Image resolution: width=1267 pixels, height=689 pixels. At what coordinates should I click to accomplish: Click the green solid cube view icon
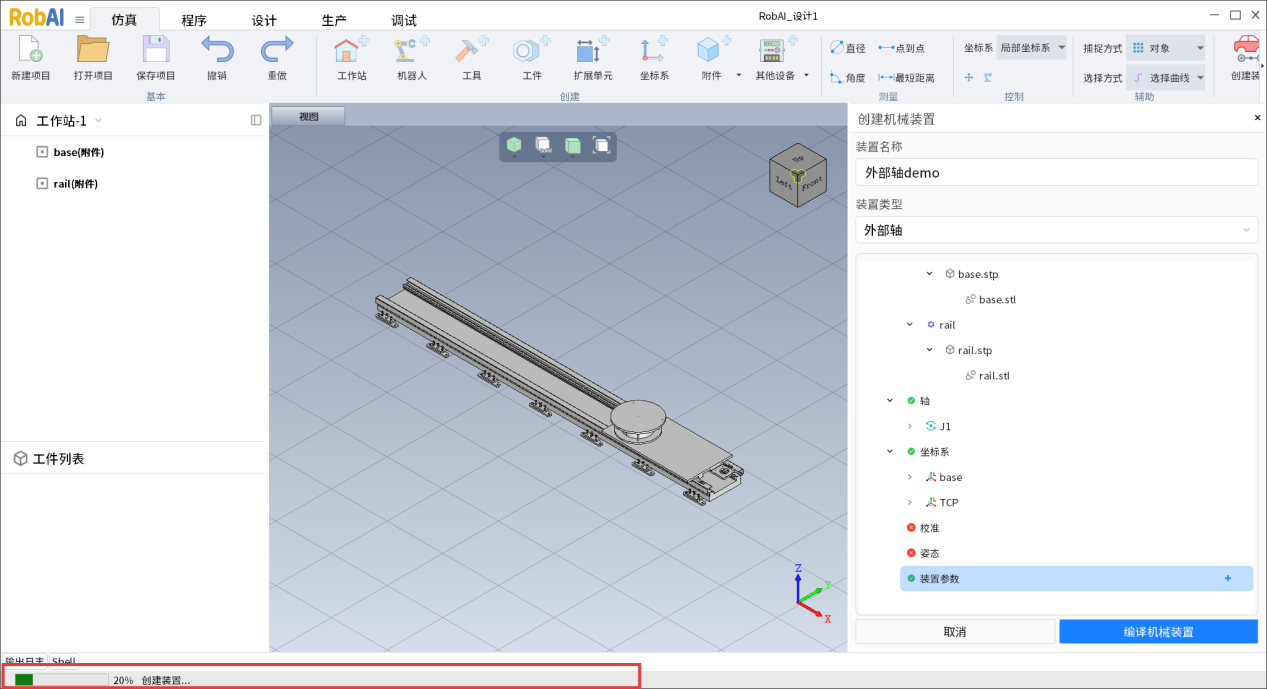[x=514, y=146]
